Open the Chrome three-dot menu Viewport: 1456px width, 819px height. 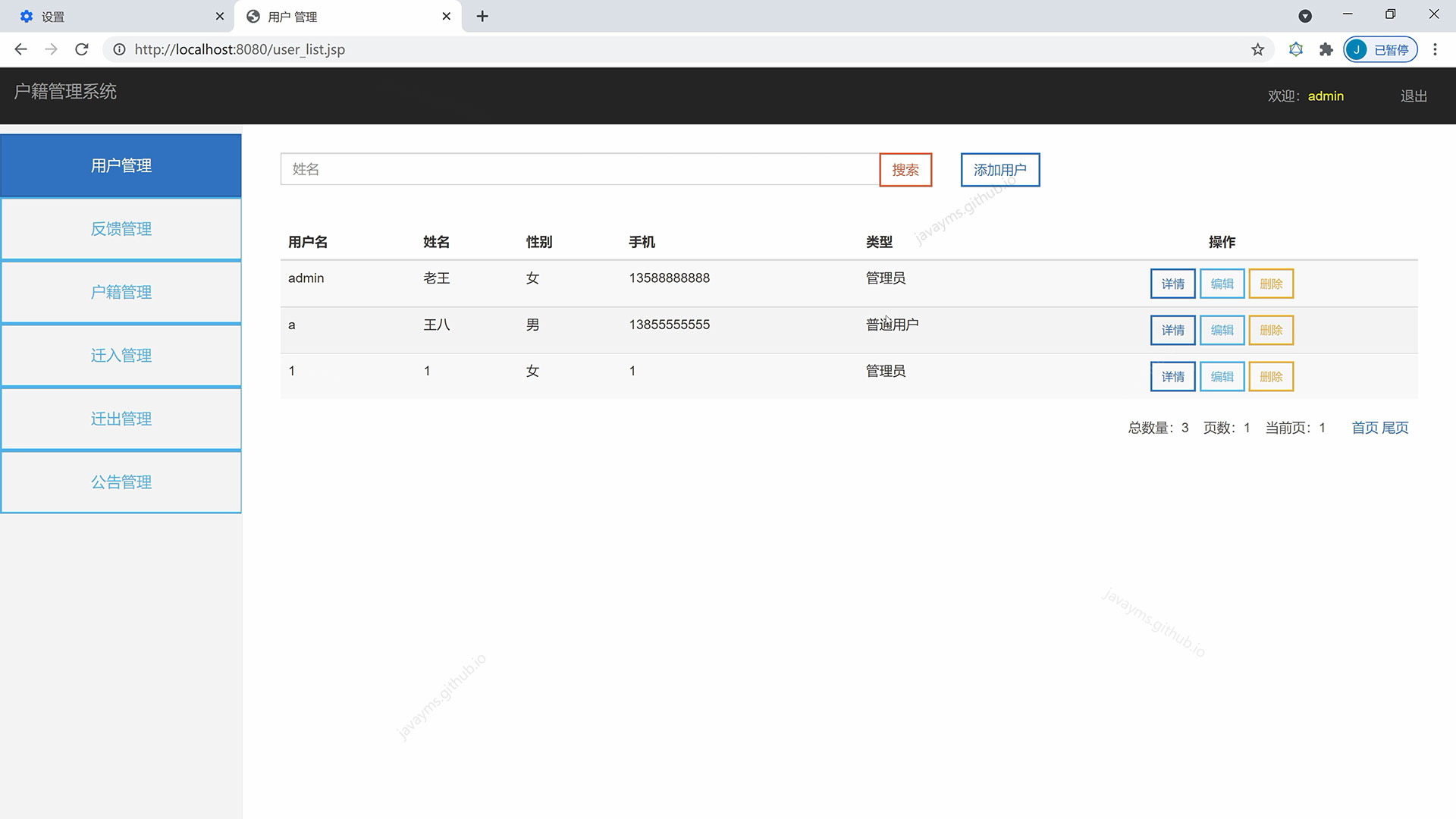pyautogui.click(x=1435, y=49)
